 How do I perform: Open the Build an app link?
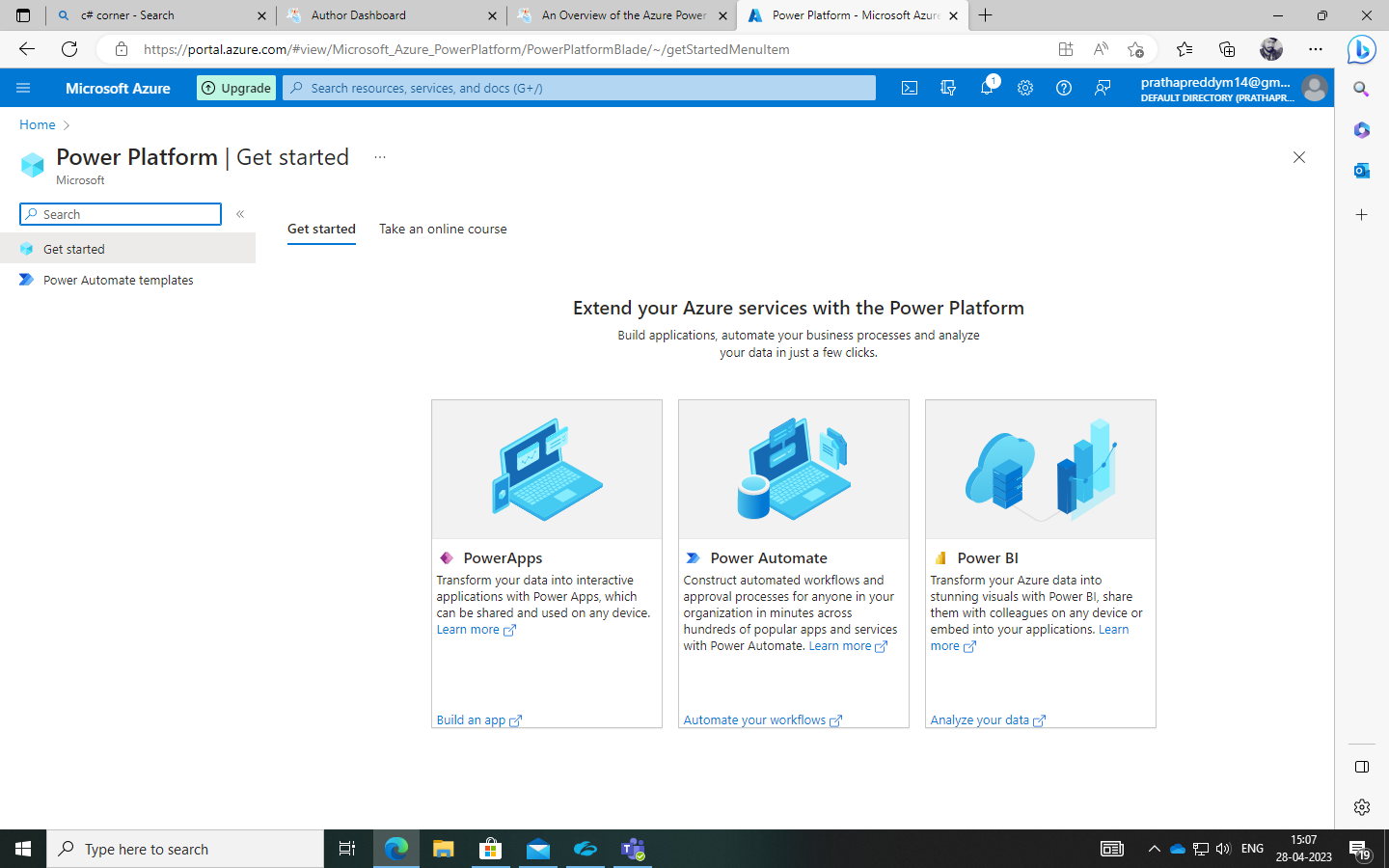tap(472, 719)
